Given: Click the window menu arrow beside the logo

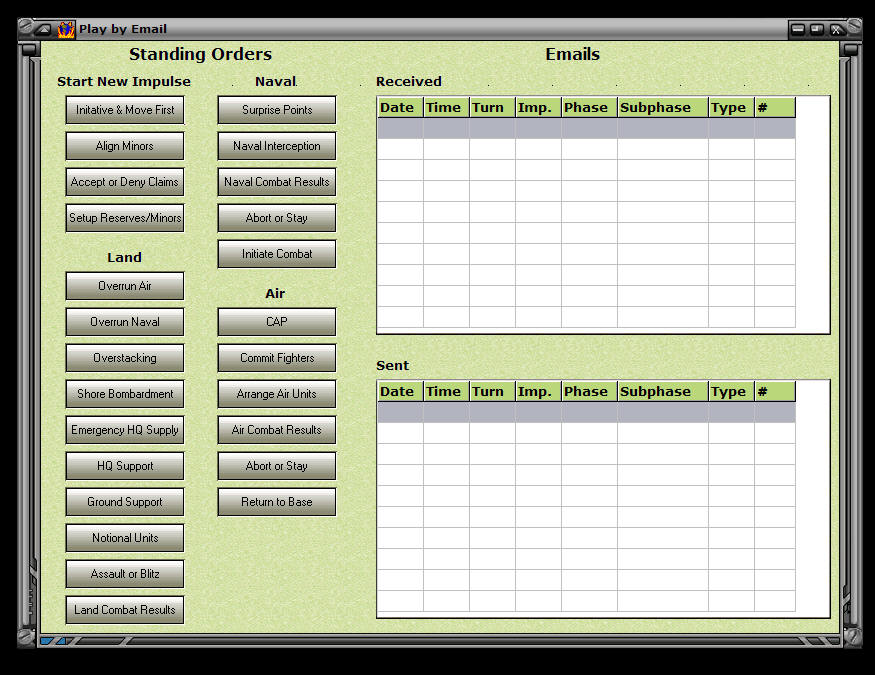Looking at the screenshot, I should tap(44, 30).
